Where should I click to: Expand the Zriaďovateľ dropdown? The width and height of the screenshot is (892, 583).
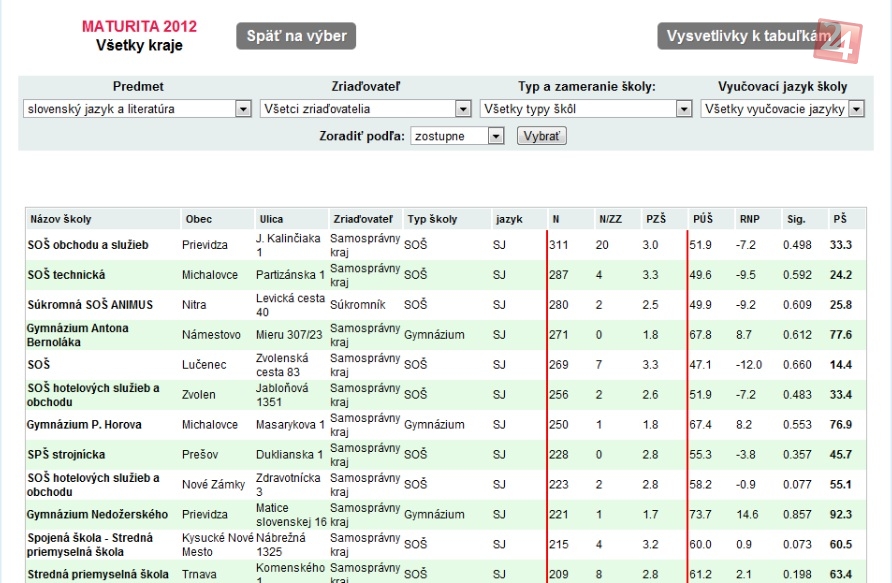coord(365,109)
